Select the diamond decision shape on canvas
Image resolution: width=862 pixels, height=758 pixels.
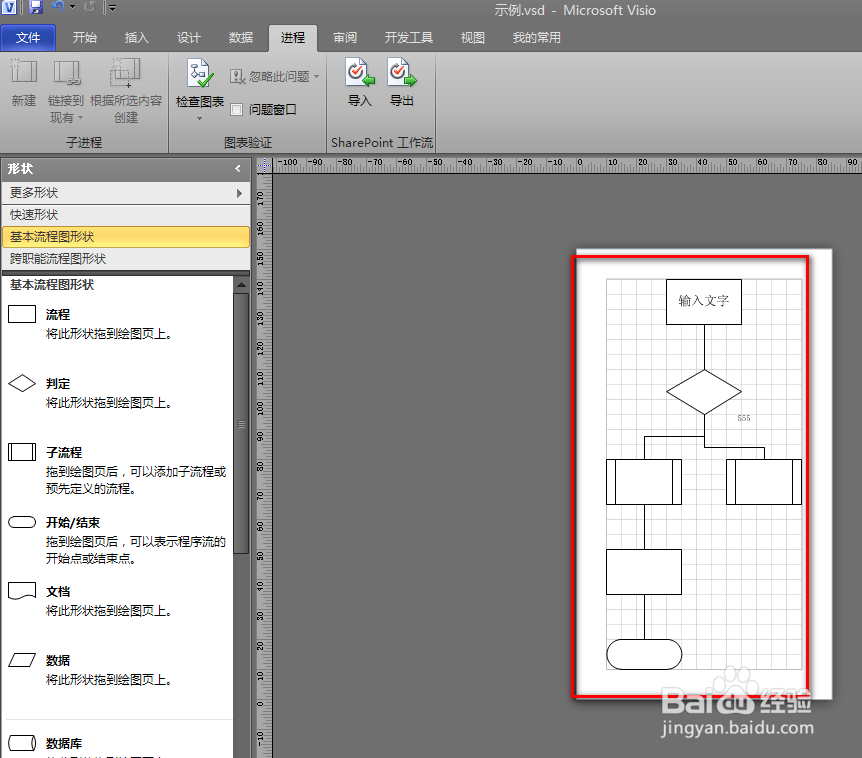coord(704,392)
